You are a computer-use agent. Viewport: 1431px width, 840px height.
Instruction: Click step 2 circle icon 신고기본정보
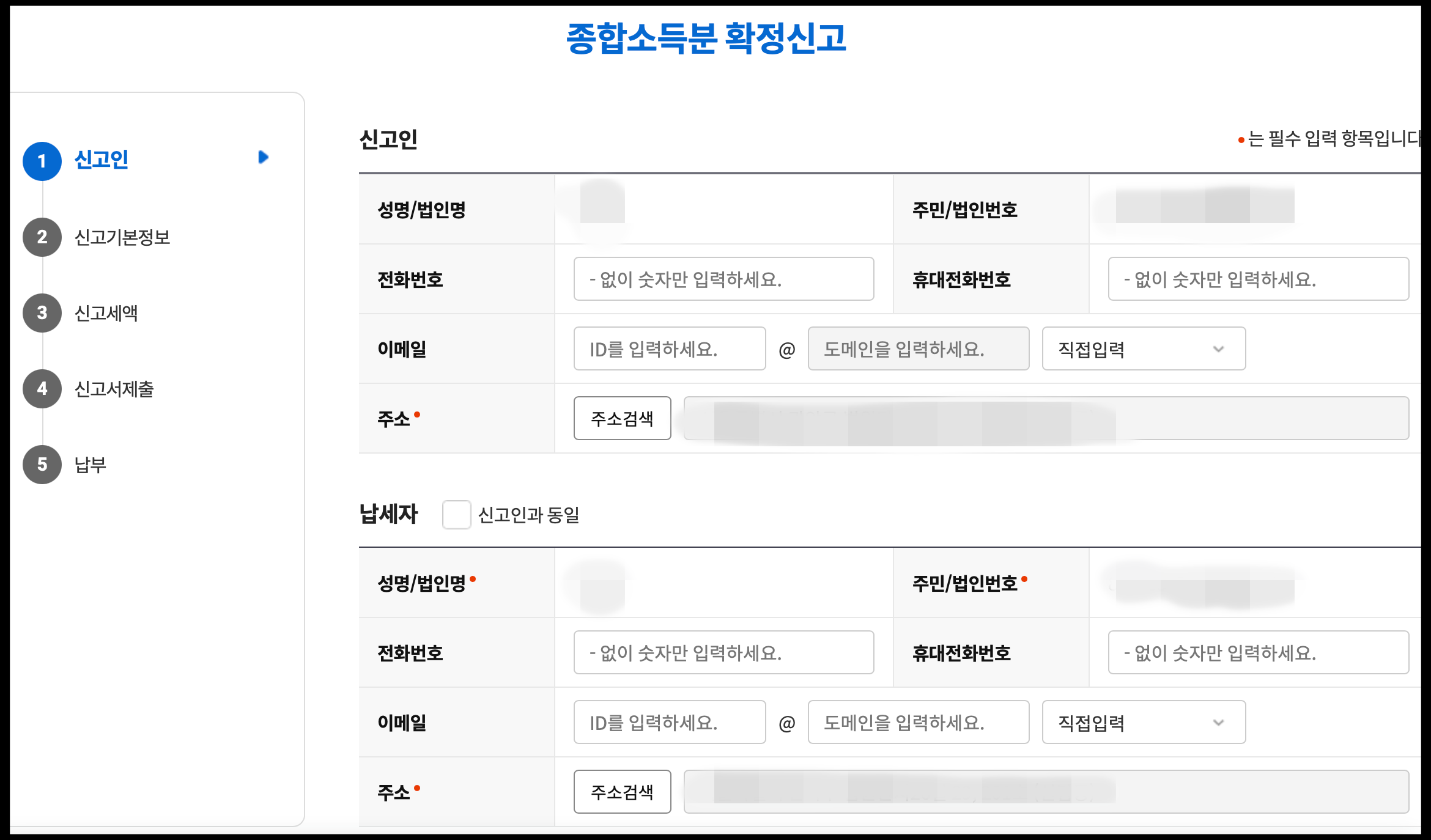[42, 237]
